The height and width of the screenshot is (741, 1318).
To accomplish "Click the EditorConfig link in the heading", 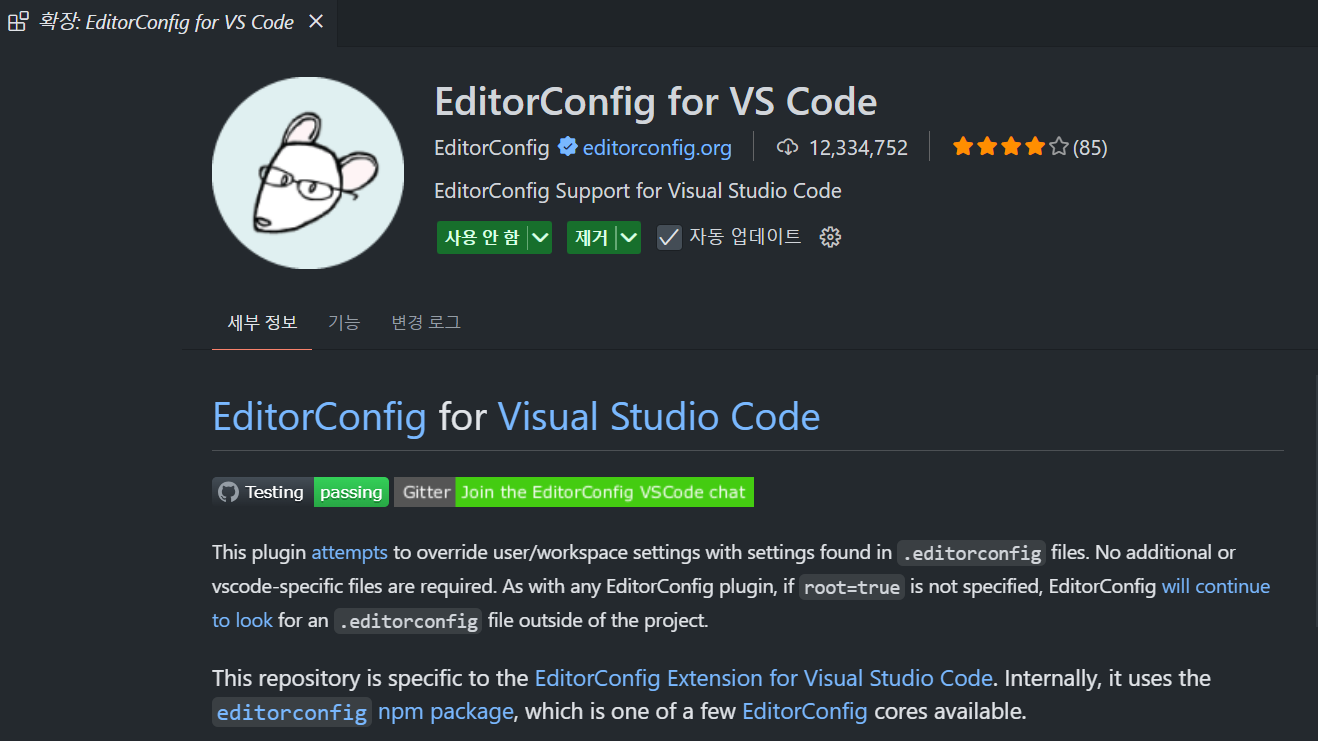I will coord(319,416).
